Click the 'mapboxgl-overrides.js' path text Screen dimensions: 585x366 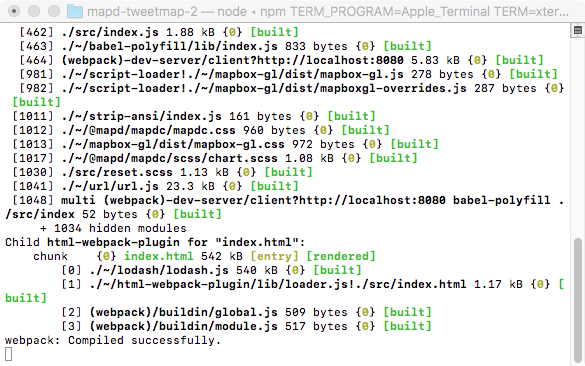pos(393,88)
